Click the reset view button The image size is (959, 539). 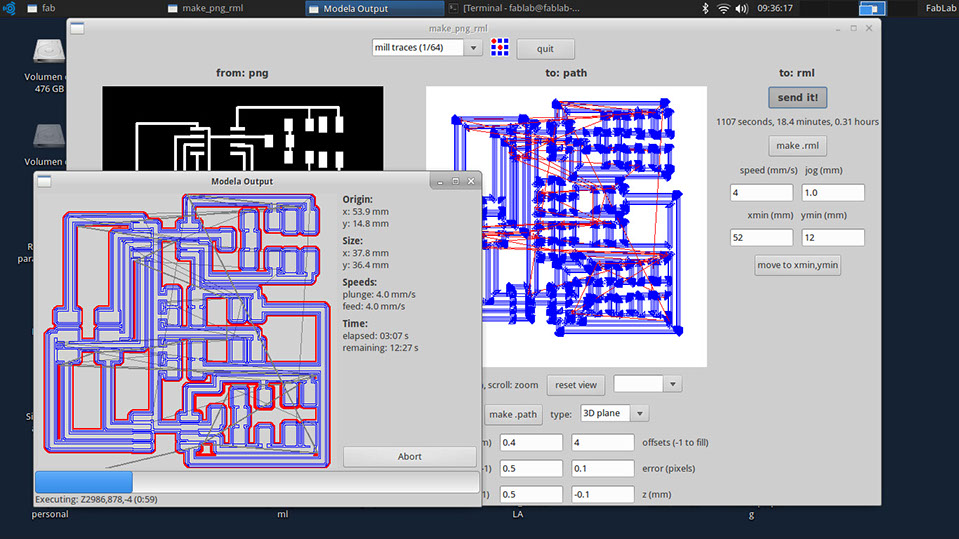point(576,385)
